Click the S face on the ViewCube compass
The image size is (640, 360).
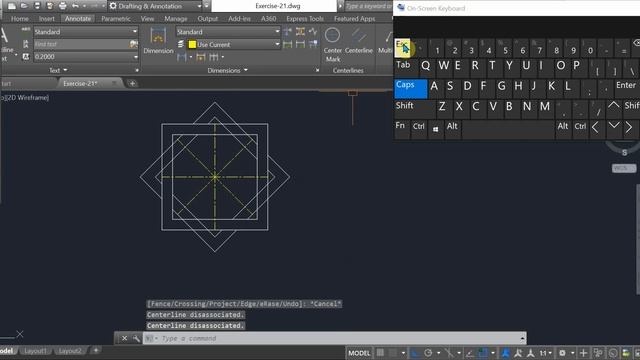tap(624, 153)
